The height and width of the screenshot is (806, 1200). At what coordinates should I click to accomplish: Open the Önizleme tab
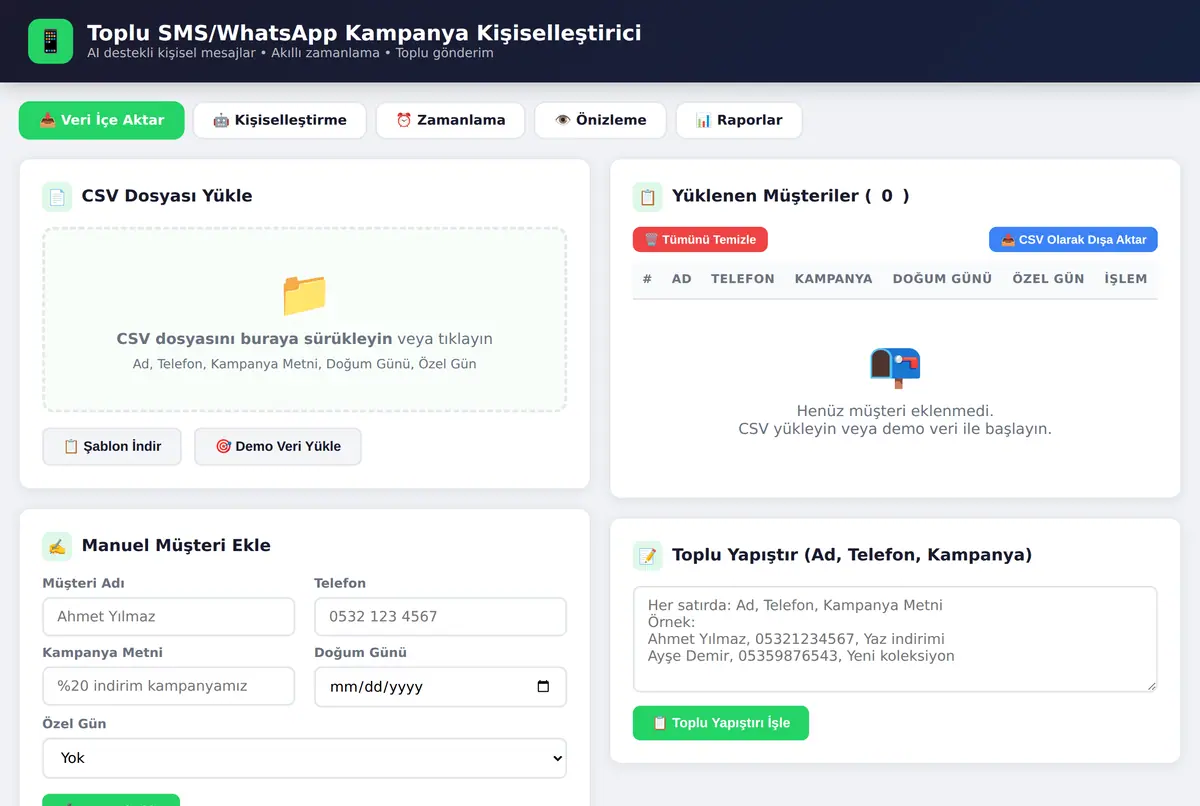coord(601,120)
